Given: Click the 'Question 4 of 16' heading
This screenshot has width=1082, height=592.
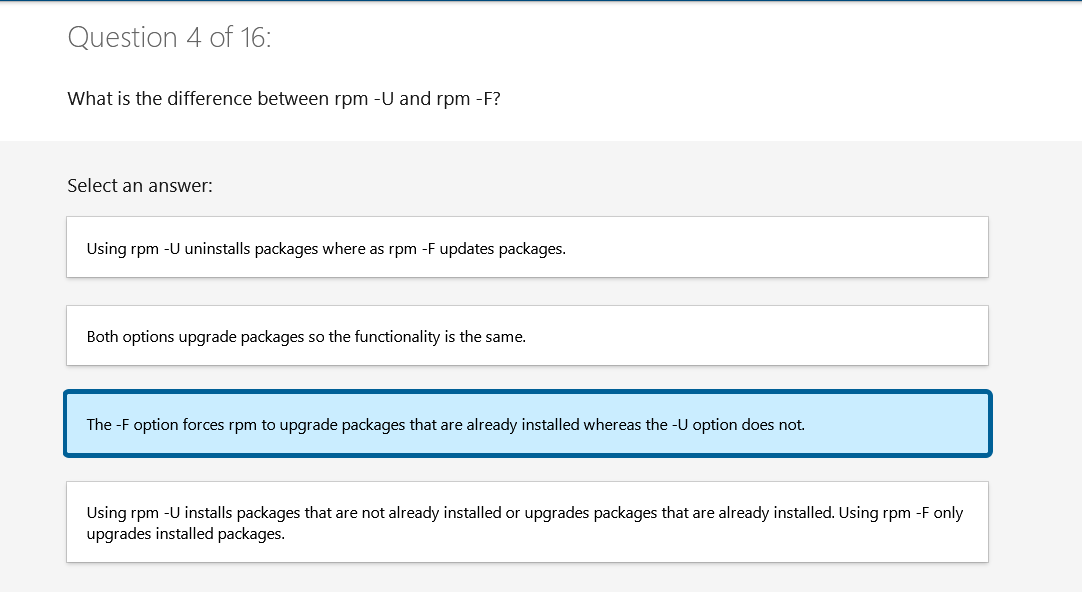Looking at the screenshot, I should 170,37.
